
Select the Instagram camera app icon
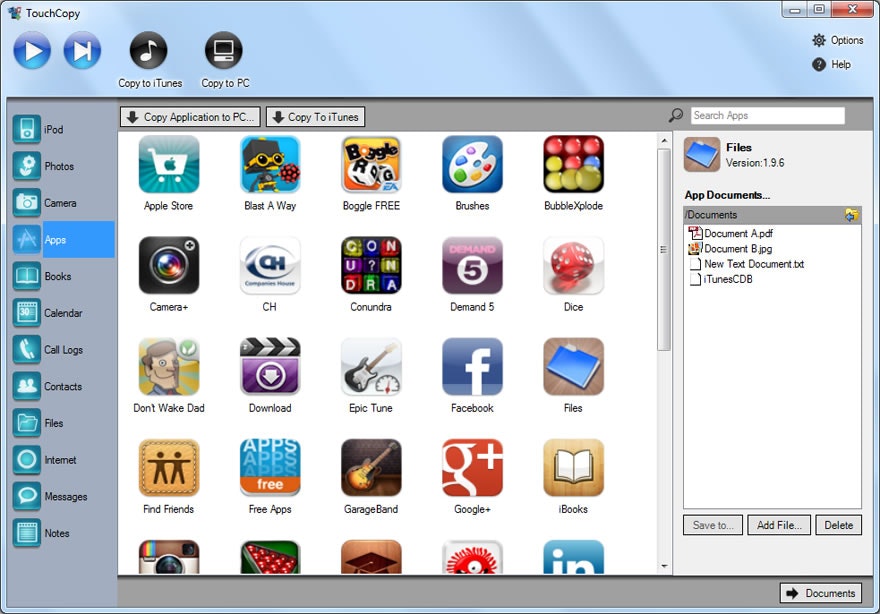(168, 557)
